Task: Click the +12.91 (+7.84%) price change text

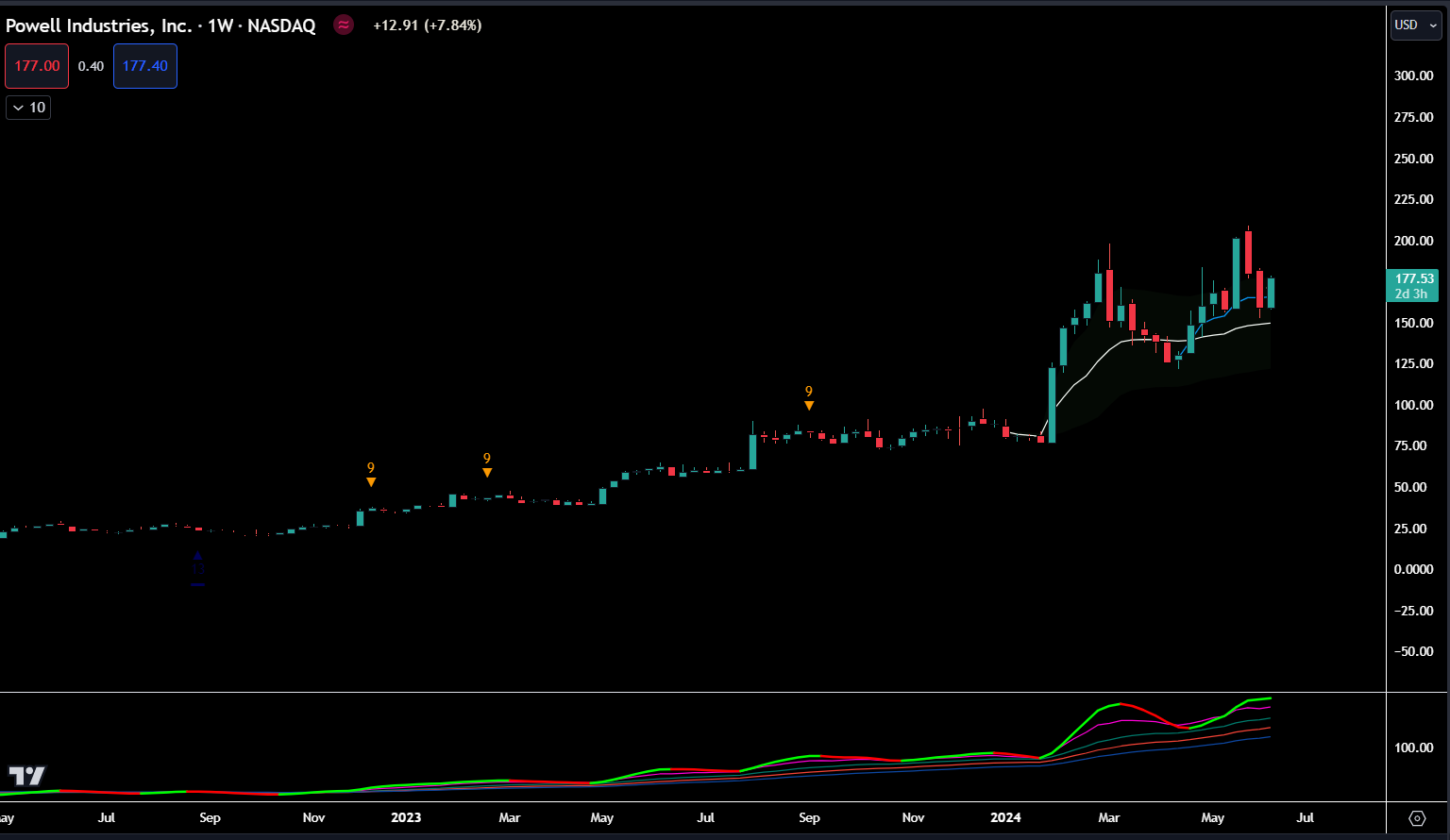Action: coord(428,25)
